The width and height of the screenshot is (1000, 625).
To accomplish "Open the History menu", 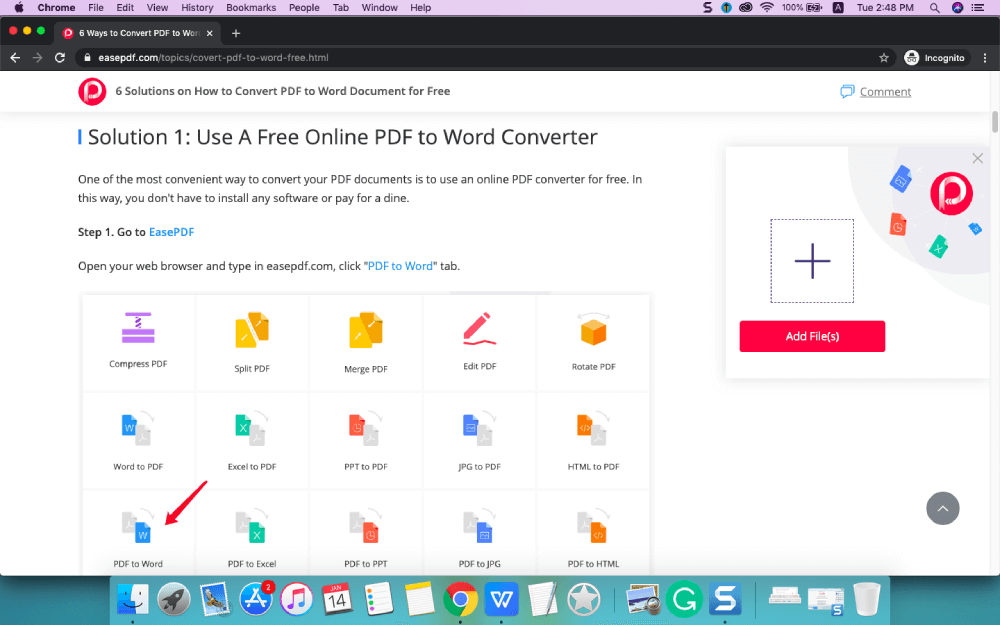I will click(x=197, y=7).
